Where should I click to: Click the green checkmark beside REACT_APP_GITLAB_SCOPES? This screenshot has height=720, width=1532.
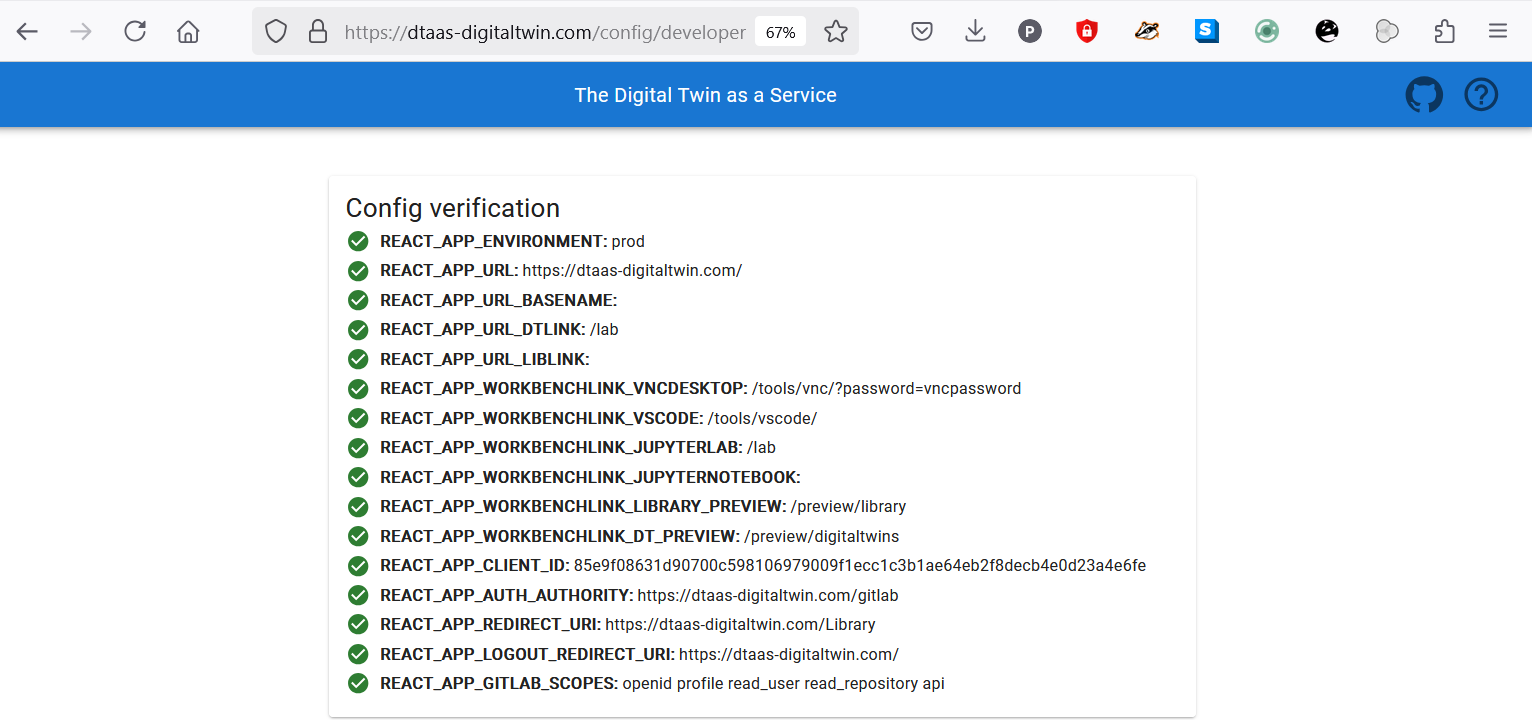point(358,684)
